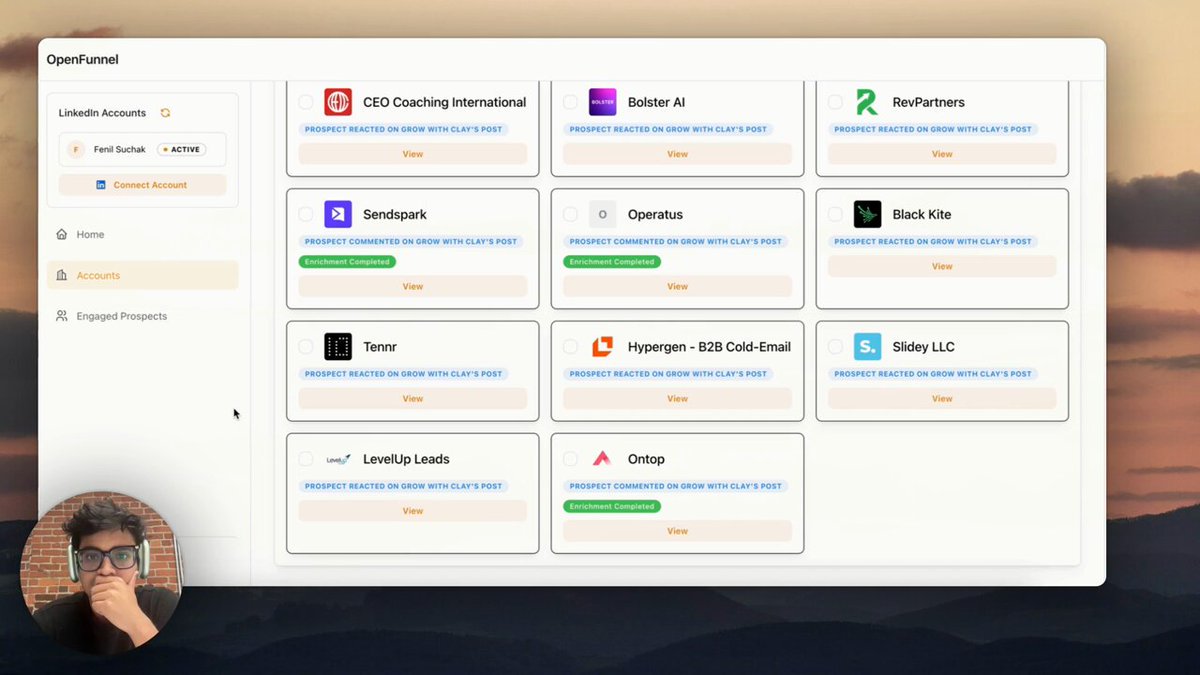This screenshot has height=675, width=1200.
Task: Click the Sendspark logo icon
Action: [x=338, y=214]
